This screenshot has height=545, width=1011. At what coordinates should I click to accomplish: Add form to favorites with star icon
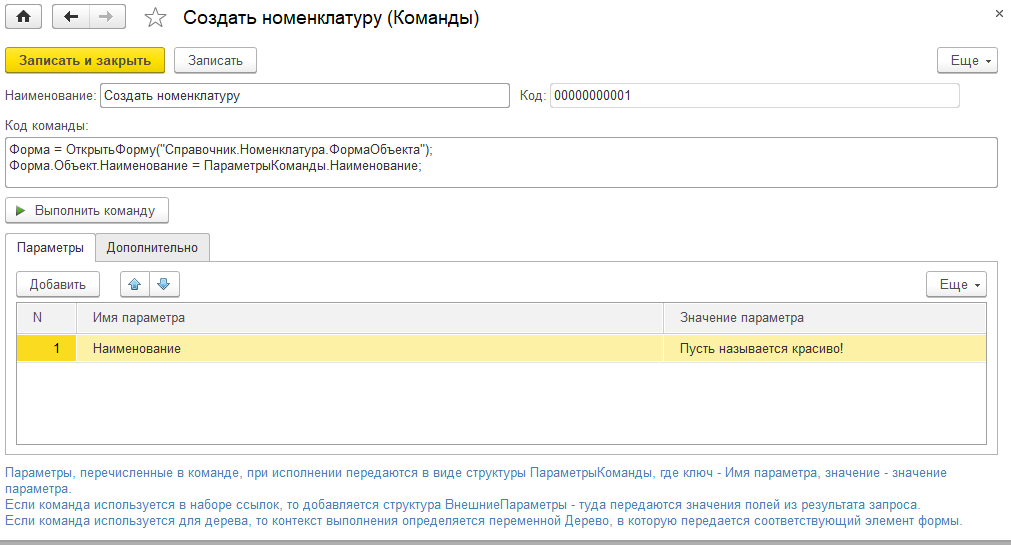(155, 17)
